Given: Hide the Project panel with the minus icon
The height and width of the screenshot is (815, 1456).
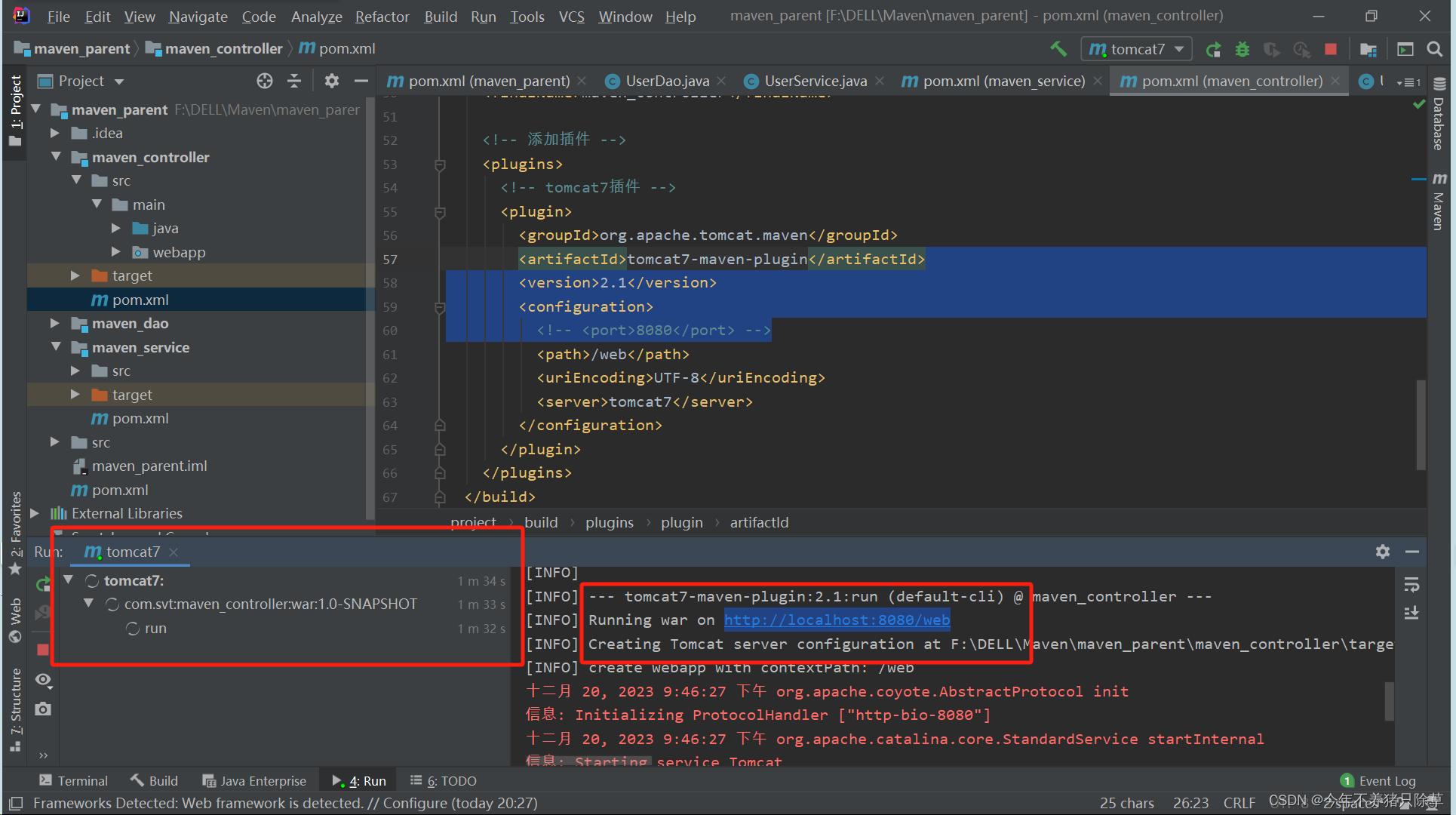Looking at the screenshot, I should pyautogui.click(x=361, y=81).
